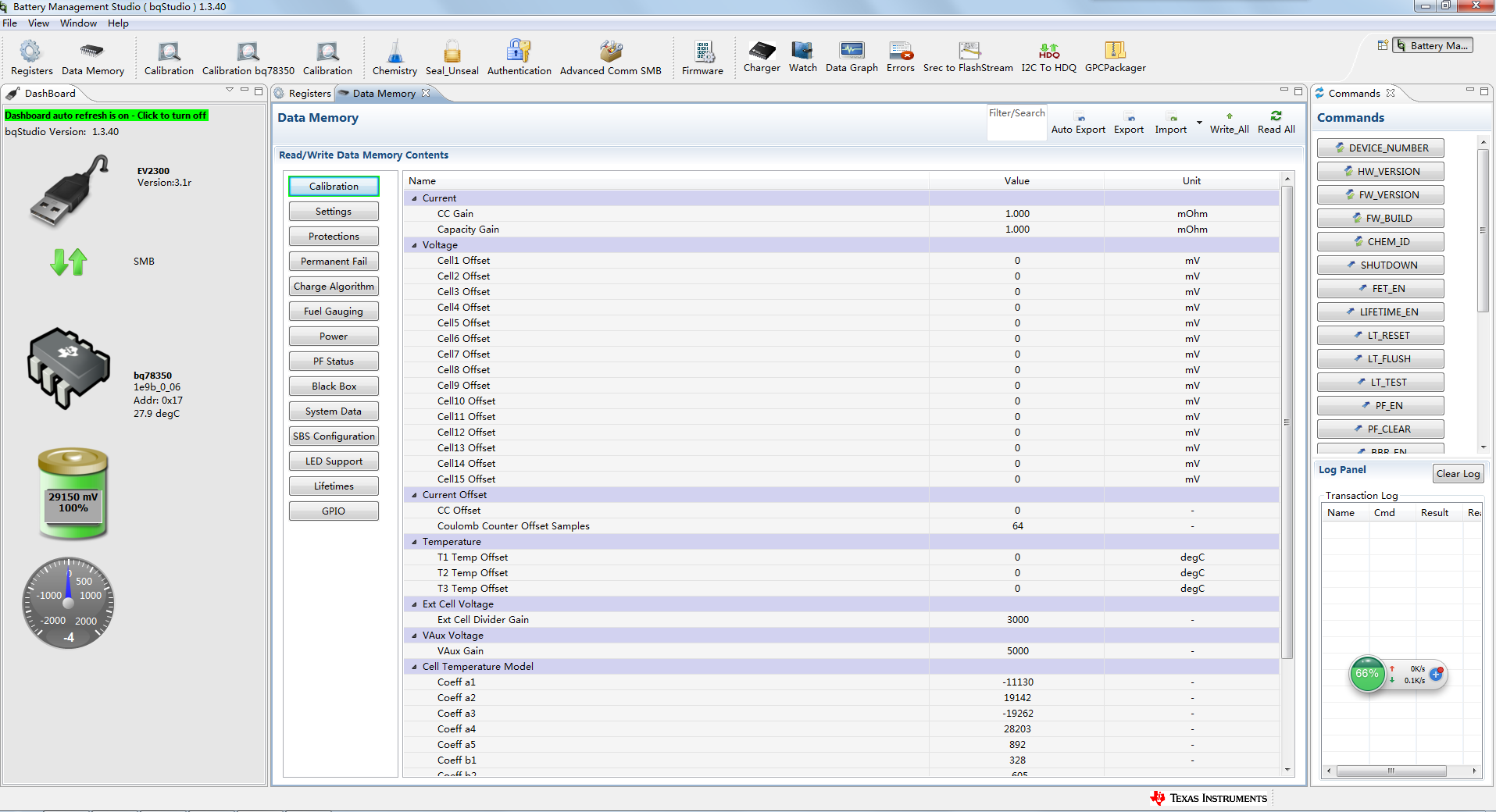Switch to the Registers tab
Screen dimensions: 1496x812
click(309, 94)
